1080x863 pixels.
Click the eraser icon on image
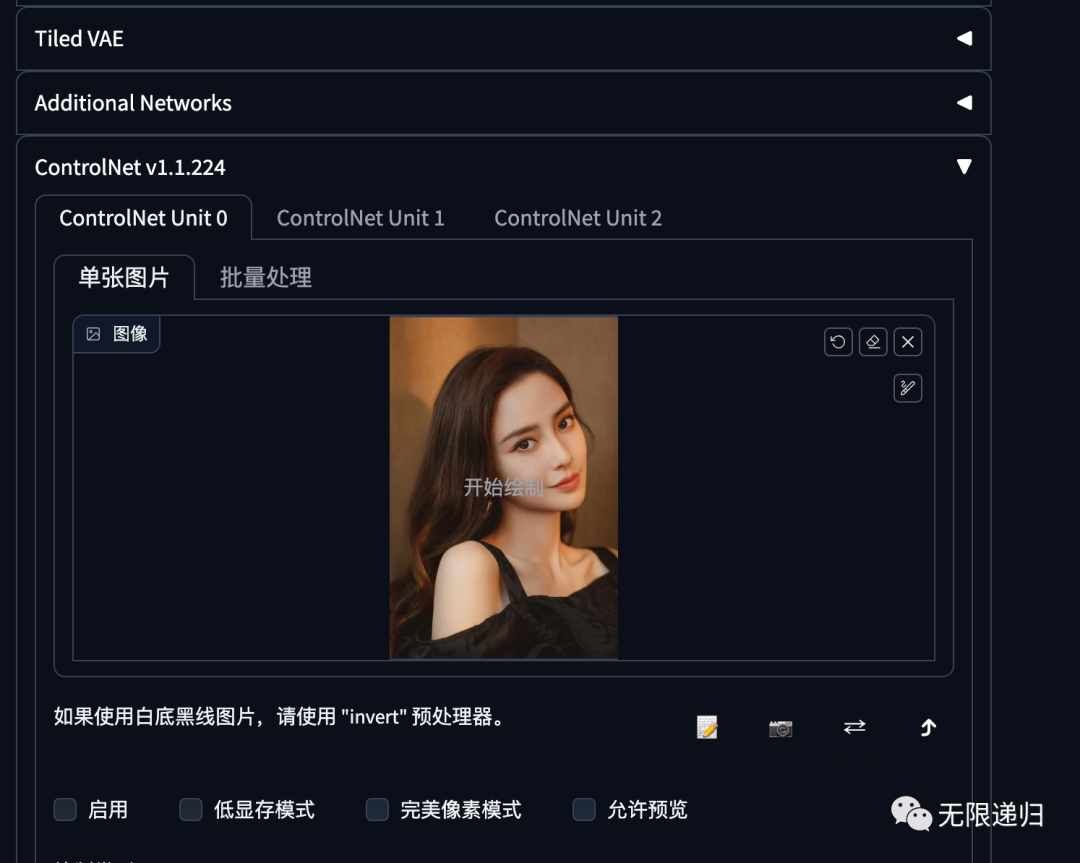(x=873, y=342)
